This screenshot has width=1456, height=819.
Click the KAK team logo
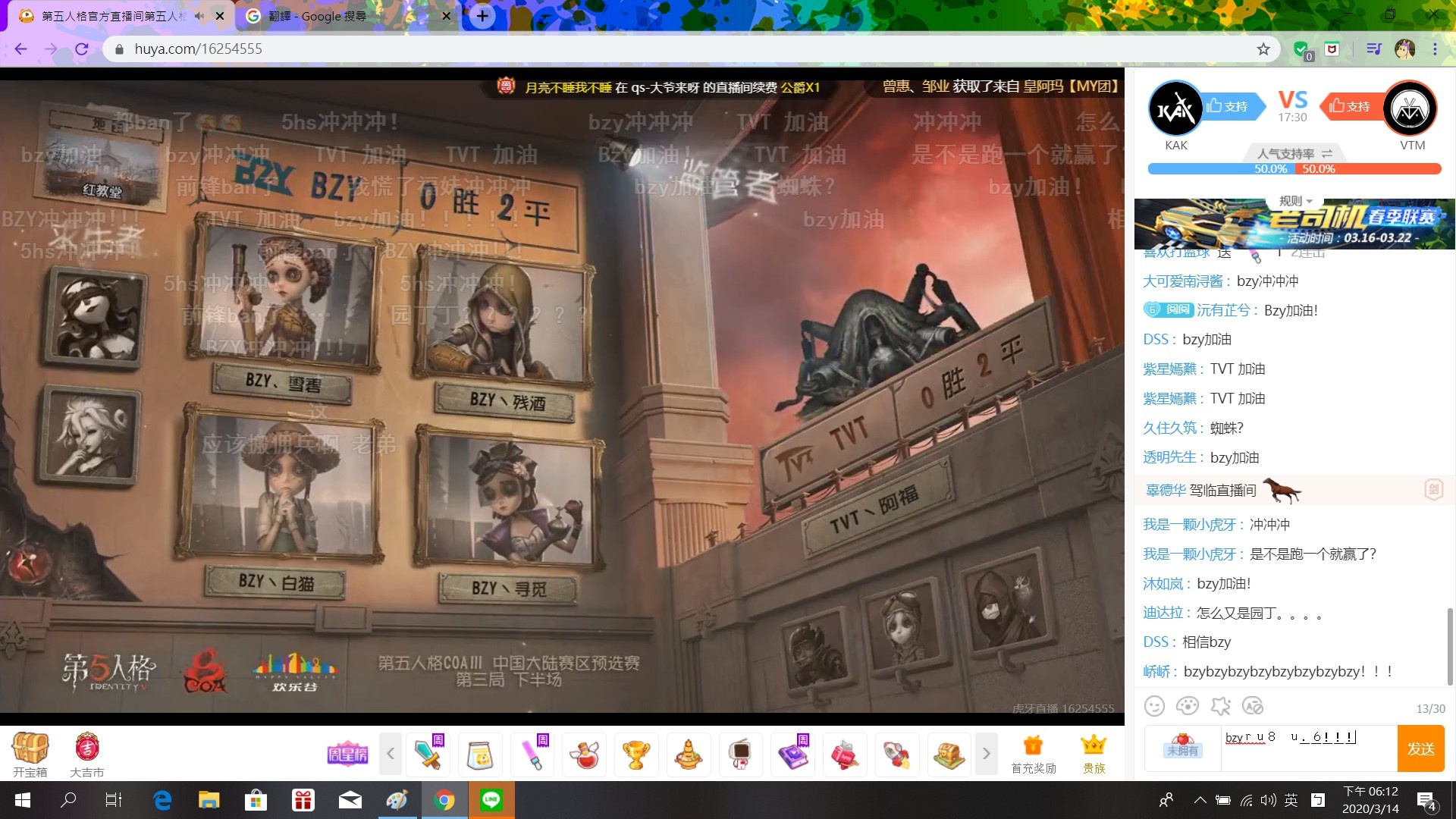coord(1175,109)
